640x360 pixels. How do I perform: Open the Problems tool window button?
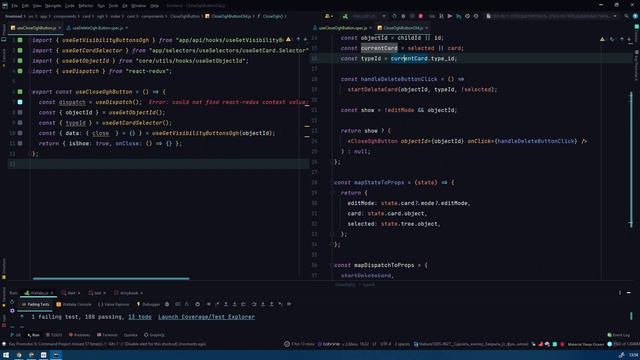(x=79, y=335)
